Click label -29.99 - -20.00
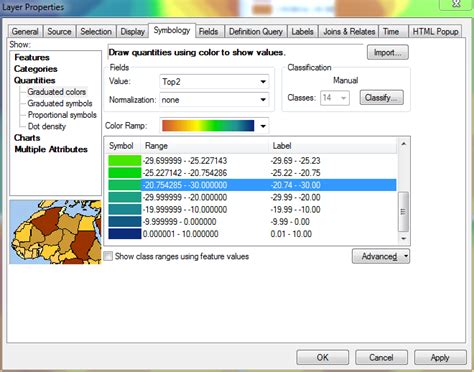This screenshot has height=372, width=474. 295,197
